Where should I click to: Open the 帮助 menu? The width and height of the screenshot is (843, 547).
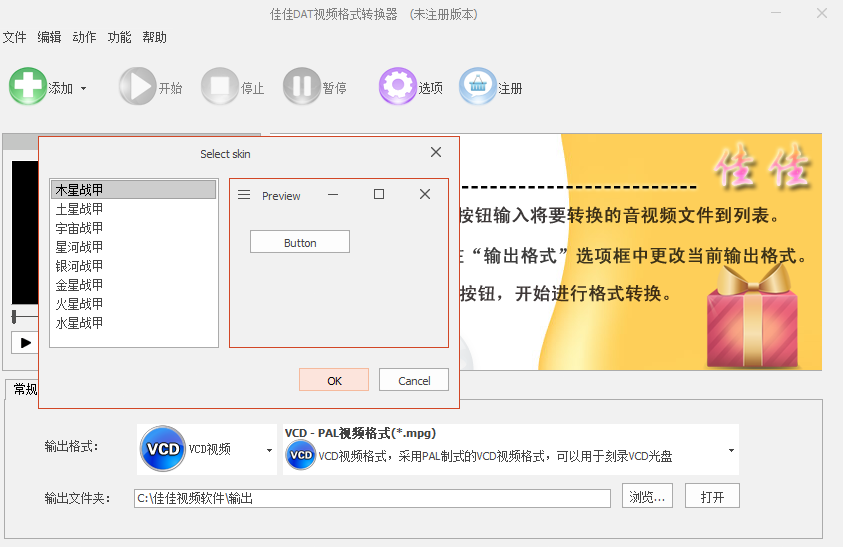(154, 37)
